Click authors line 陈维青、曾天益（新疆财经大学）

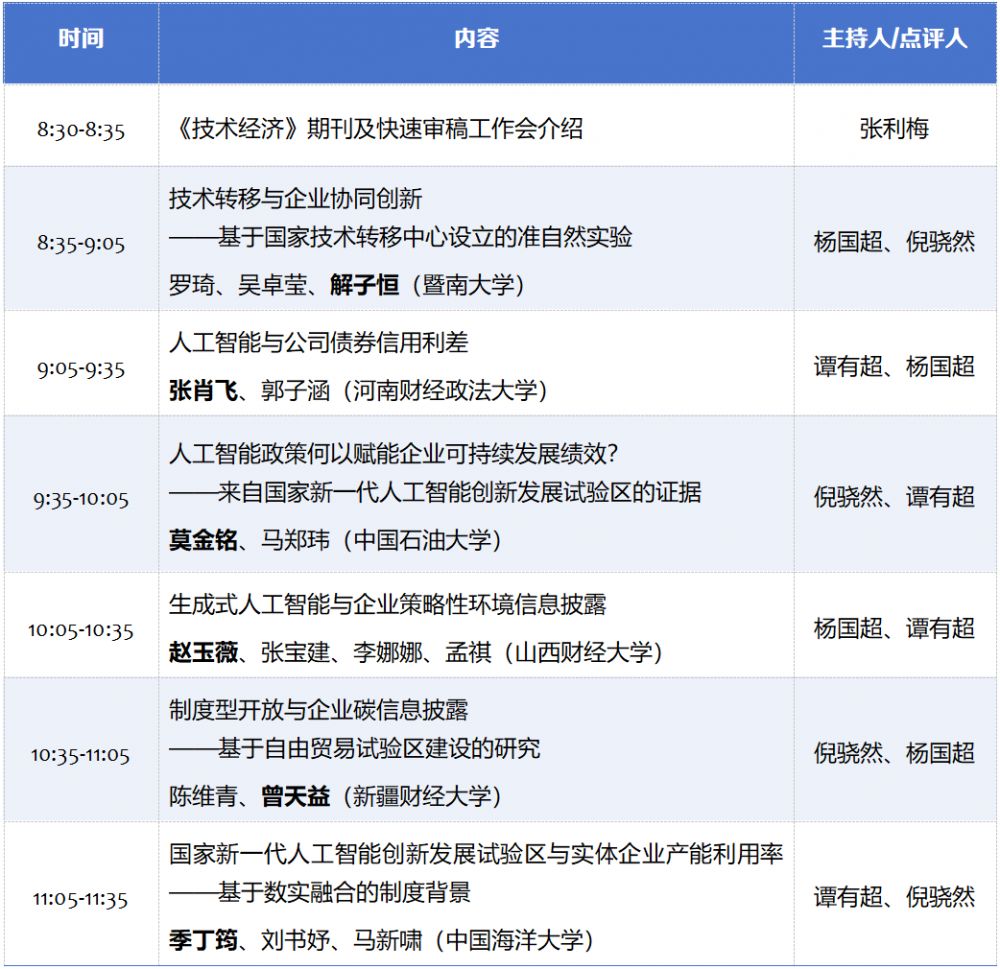coord(336,796)
